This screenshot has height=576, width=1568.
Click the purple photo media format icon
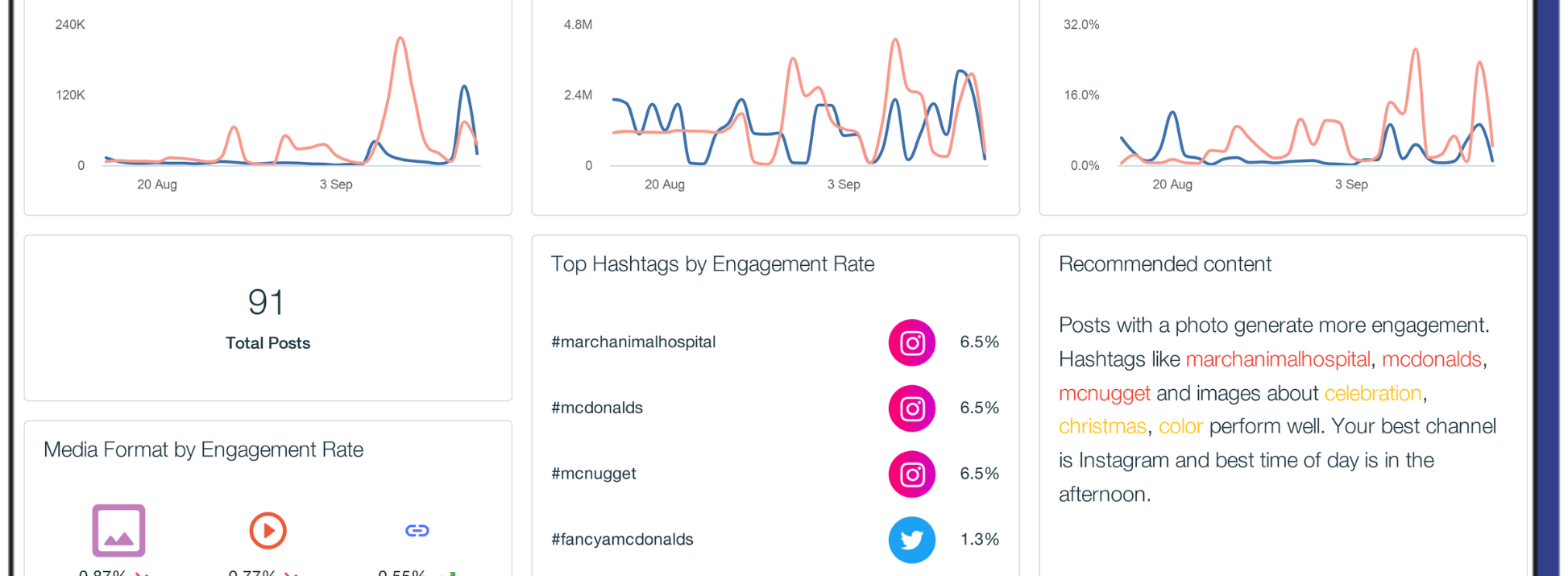click(x=118, y=530)
